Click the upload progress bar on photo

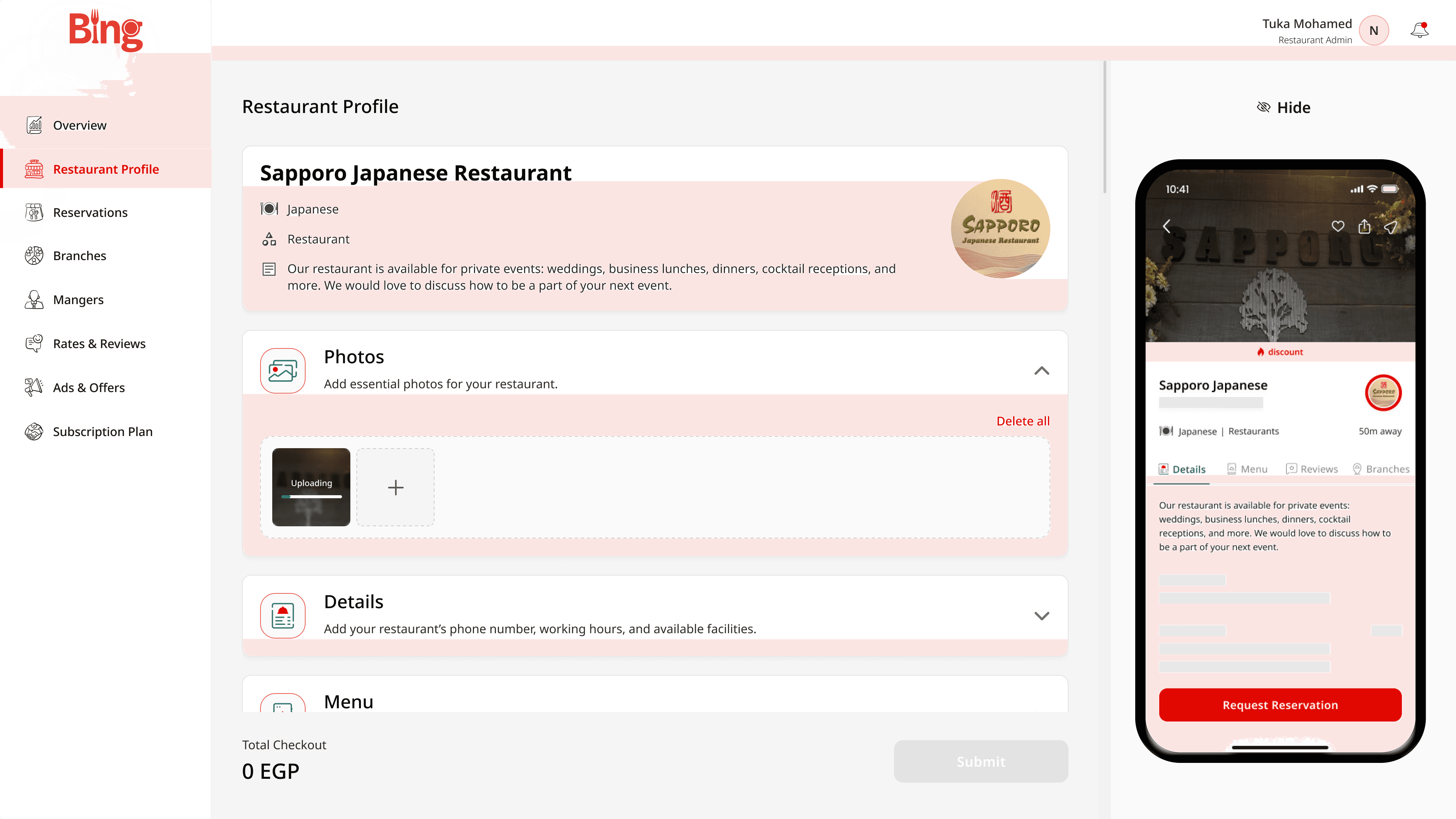pyautogui.click(x=311, y=497)
